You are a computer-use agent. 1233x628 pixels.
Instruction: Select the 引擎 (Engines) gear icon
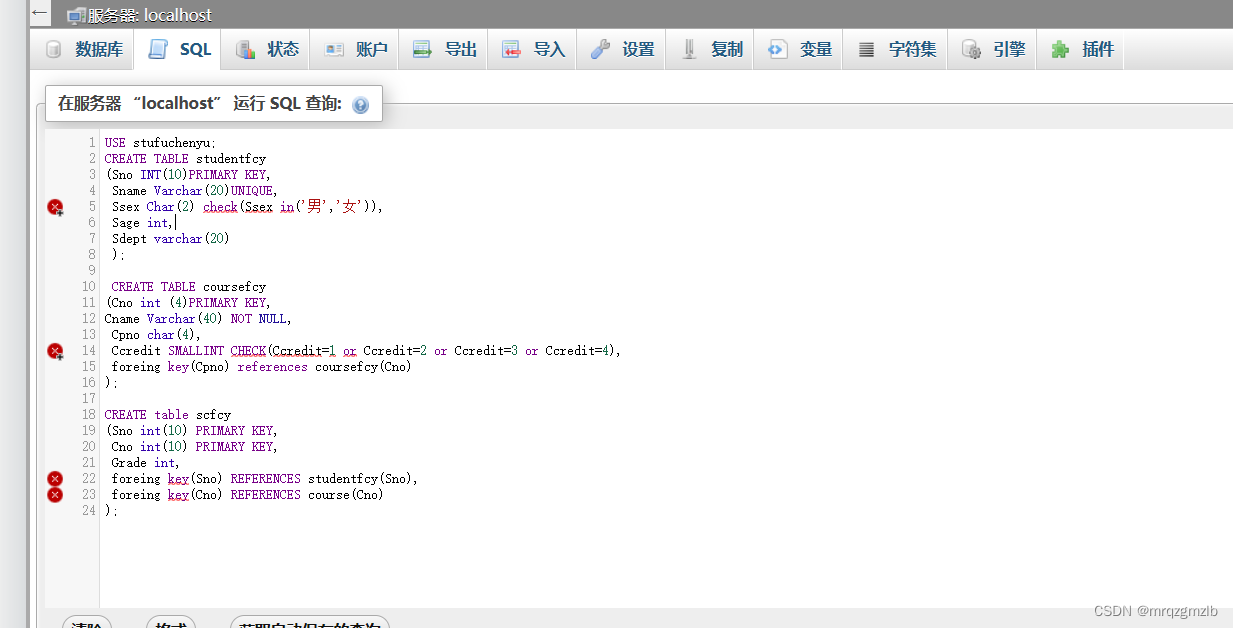[x=969, y=48]
